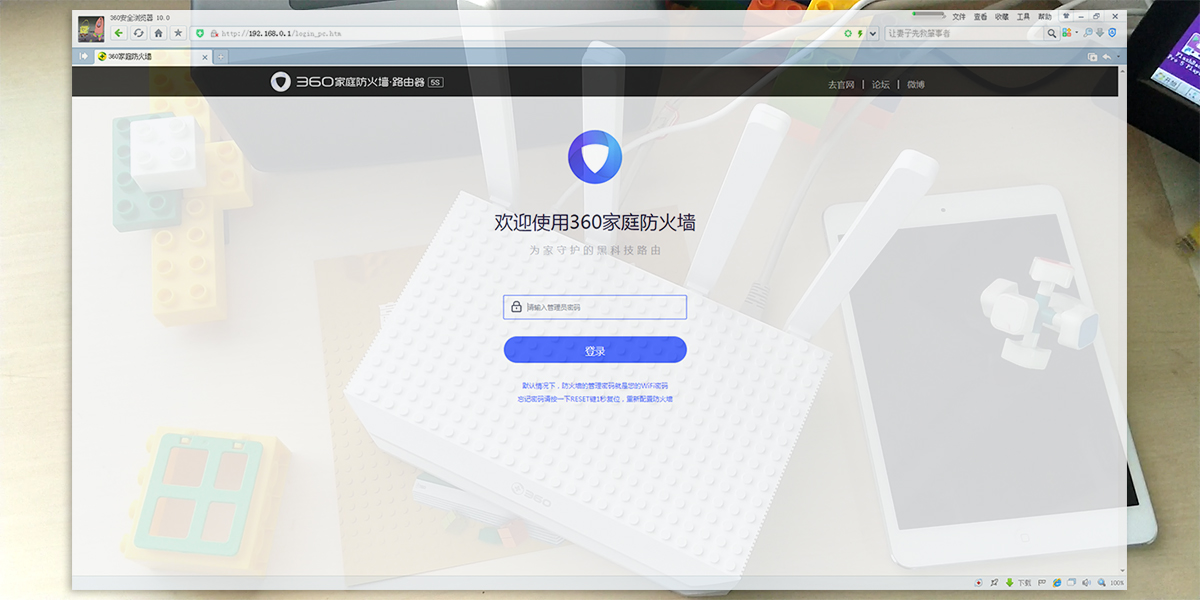
Task: Reload the page with the refresh icon
Action: [139, 33]
